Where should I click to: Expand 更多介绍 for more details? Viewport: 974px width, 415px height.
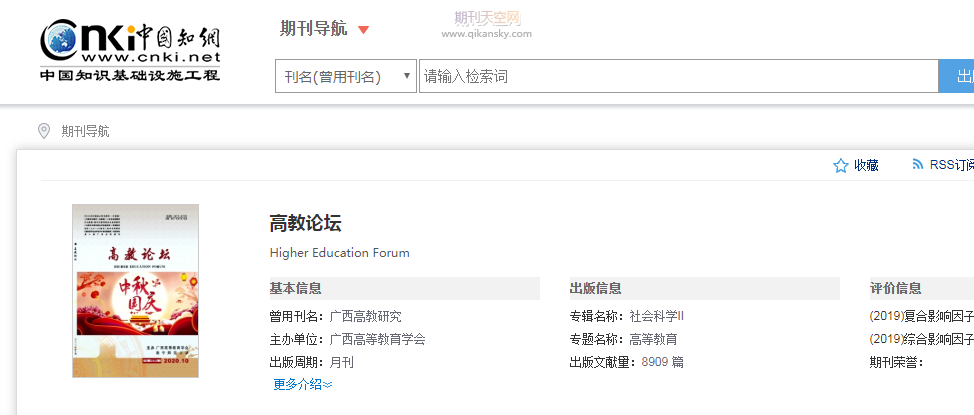[302, 384]
